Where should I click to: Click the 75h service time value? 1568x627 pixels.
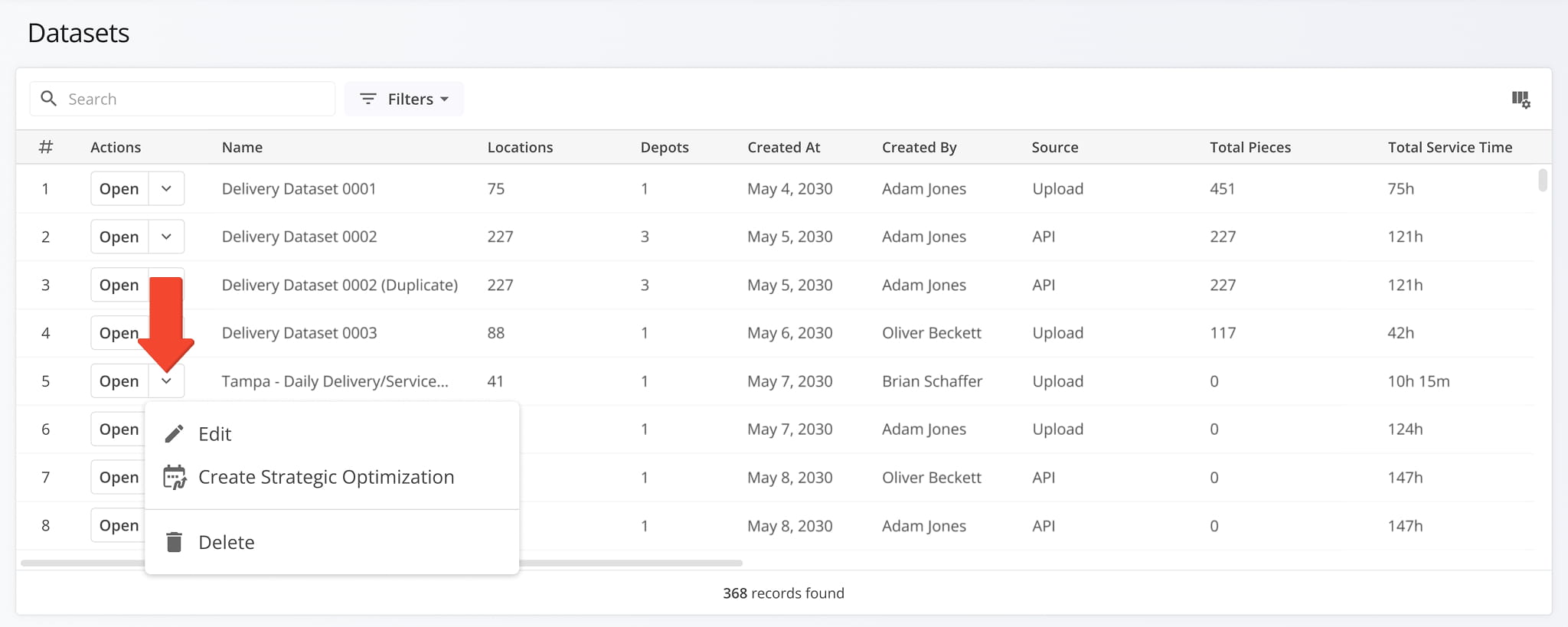tap(1400, 188)
